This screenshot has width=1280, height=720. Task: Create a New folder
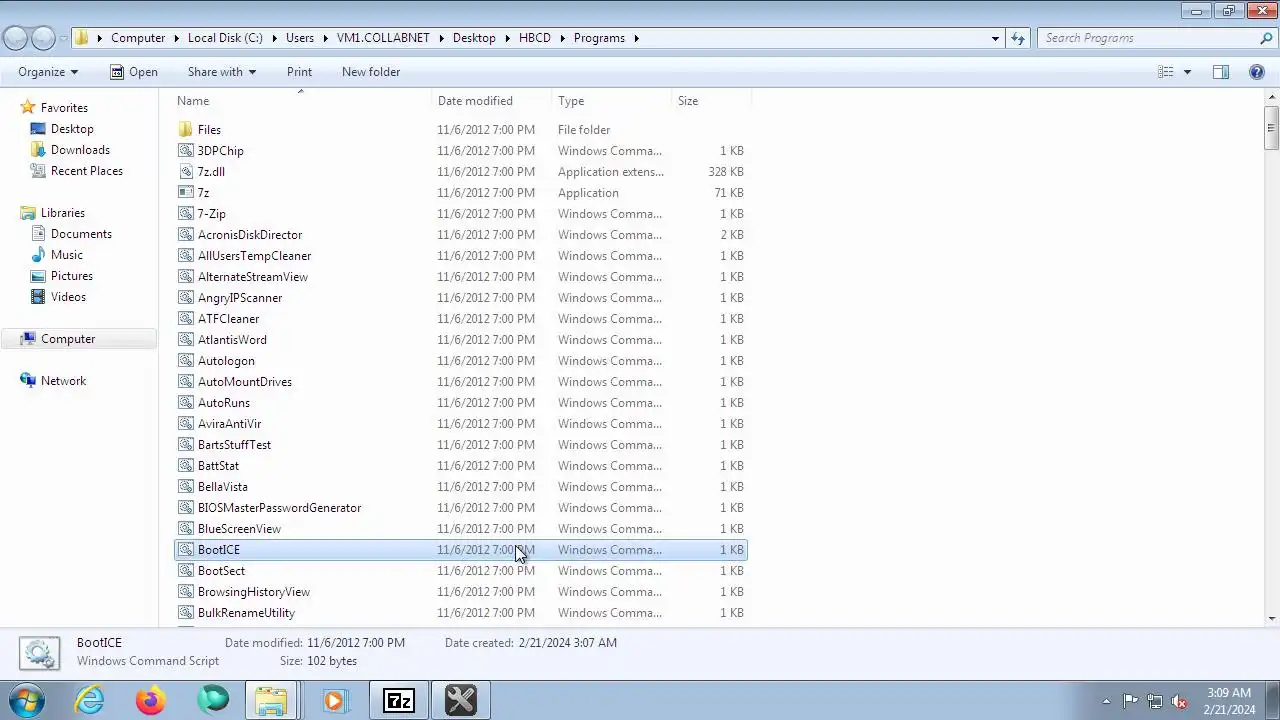[371, 72]
